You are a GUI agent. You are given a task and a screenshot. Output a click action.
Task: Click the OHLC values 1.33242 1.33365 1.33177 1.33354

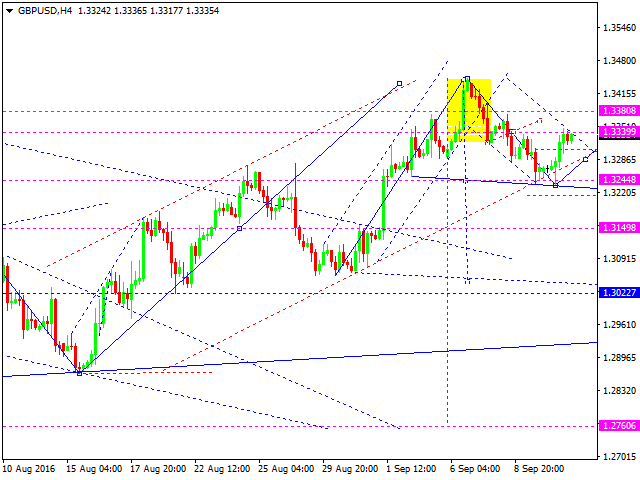tap(149, 11)
